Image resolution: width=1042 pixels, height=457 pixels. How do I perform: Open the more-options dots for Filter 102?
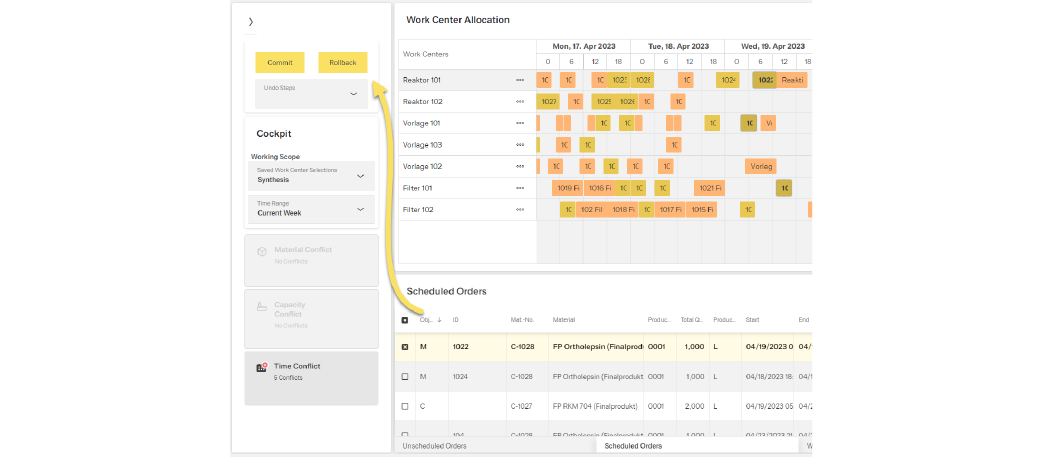pos(520,210)
